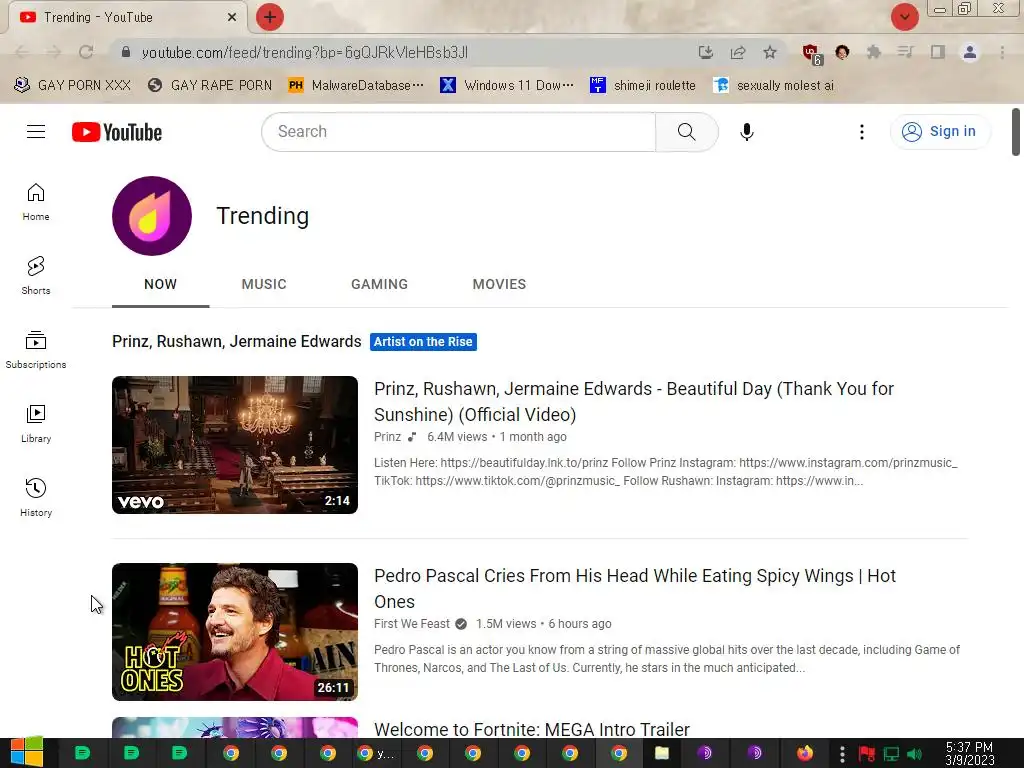Open the YouTube hamburger guide menu
Image resolution: width=1024 pixels, height=768 pixels.
click(36, 132)
